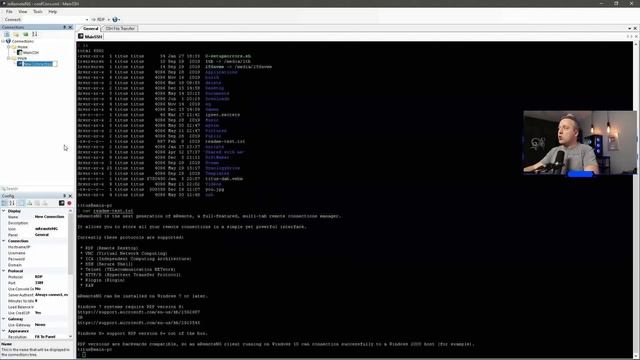Click the Resolution value Fit To Panel
Image resolution: width=640 pixels, height=360 pixels.
point(45,337)
